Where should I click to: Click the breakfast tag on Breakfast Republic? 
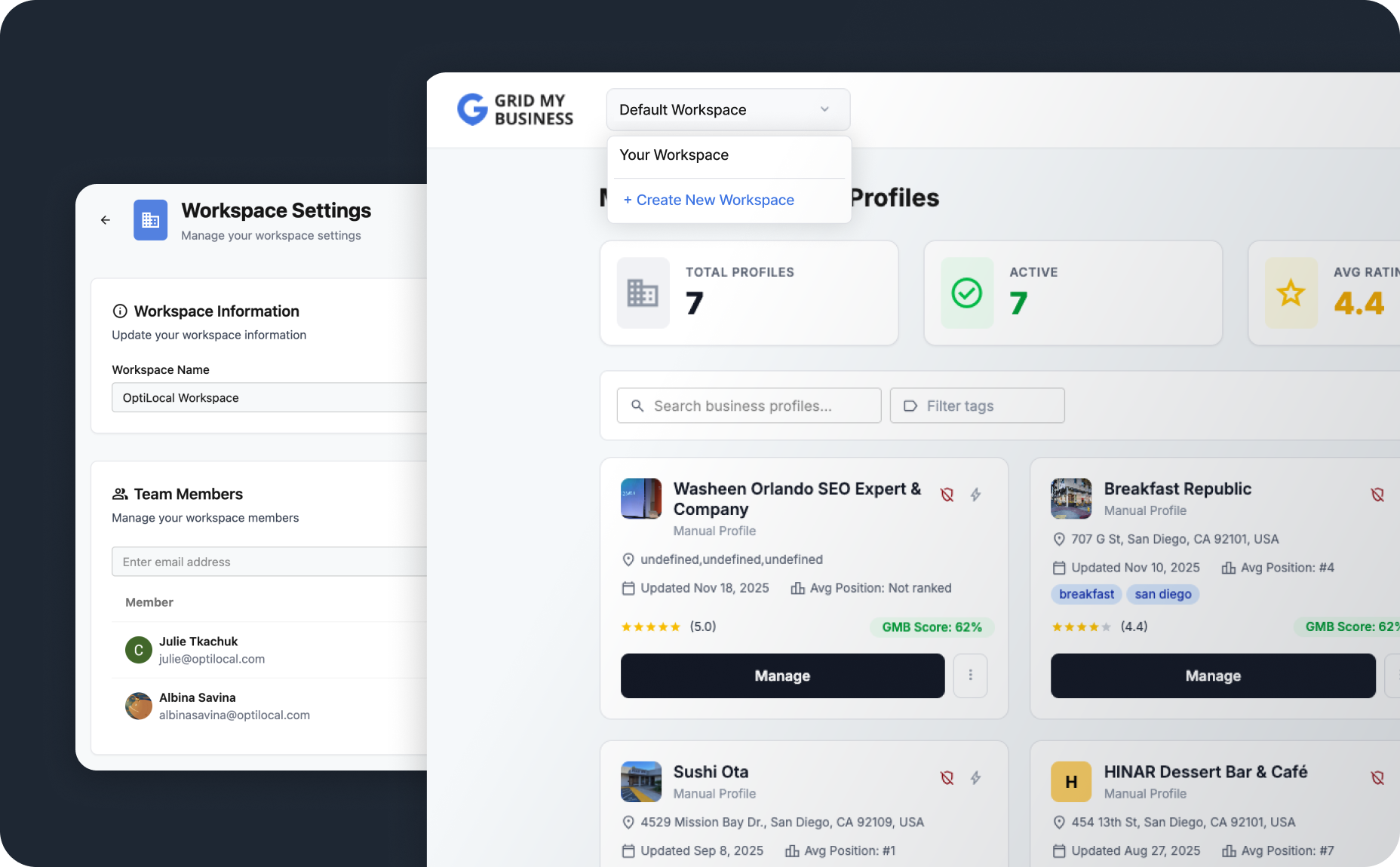(x=1086, y=594)
